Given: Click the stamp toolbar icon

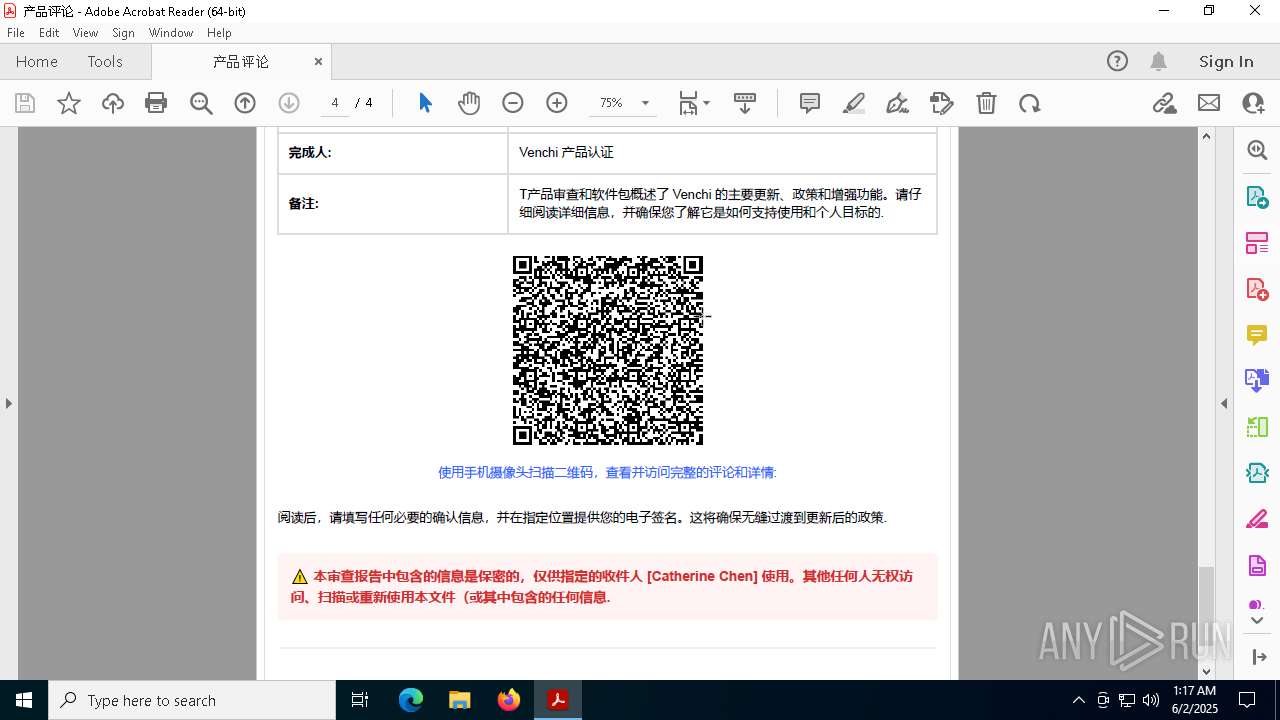Looking at the screenshot, I should [x=942, y=103].
